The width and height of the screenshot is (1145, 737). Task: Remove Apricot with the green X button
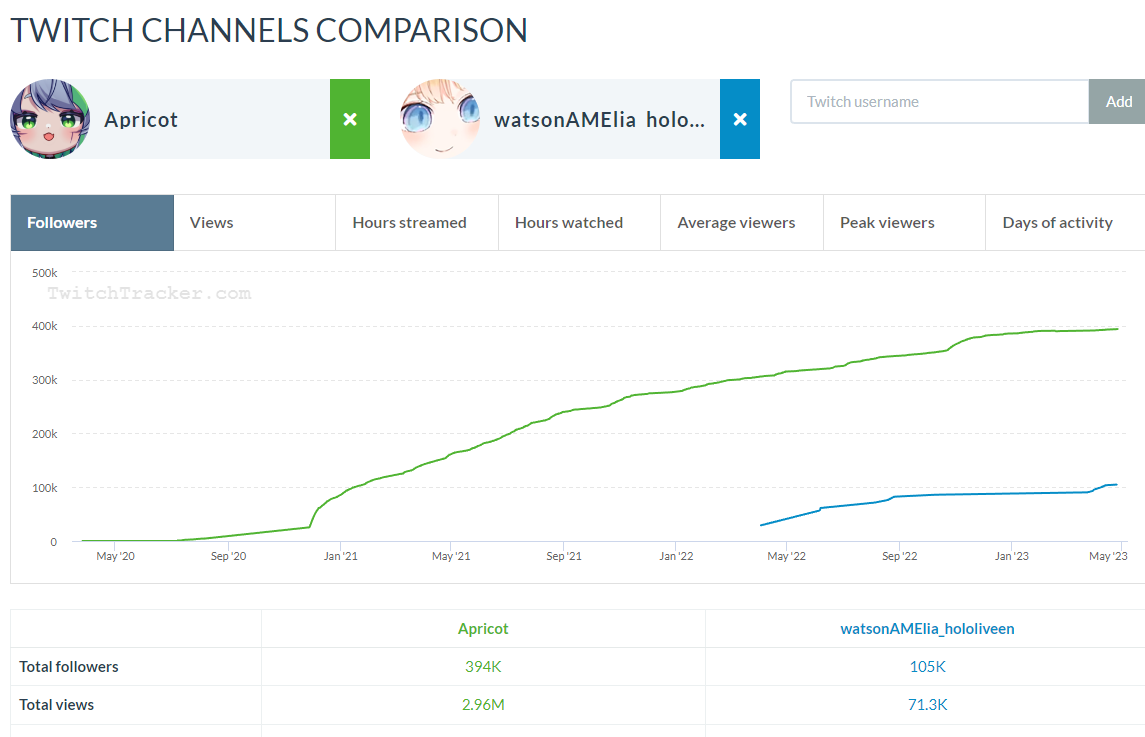(x=350, y=119)
